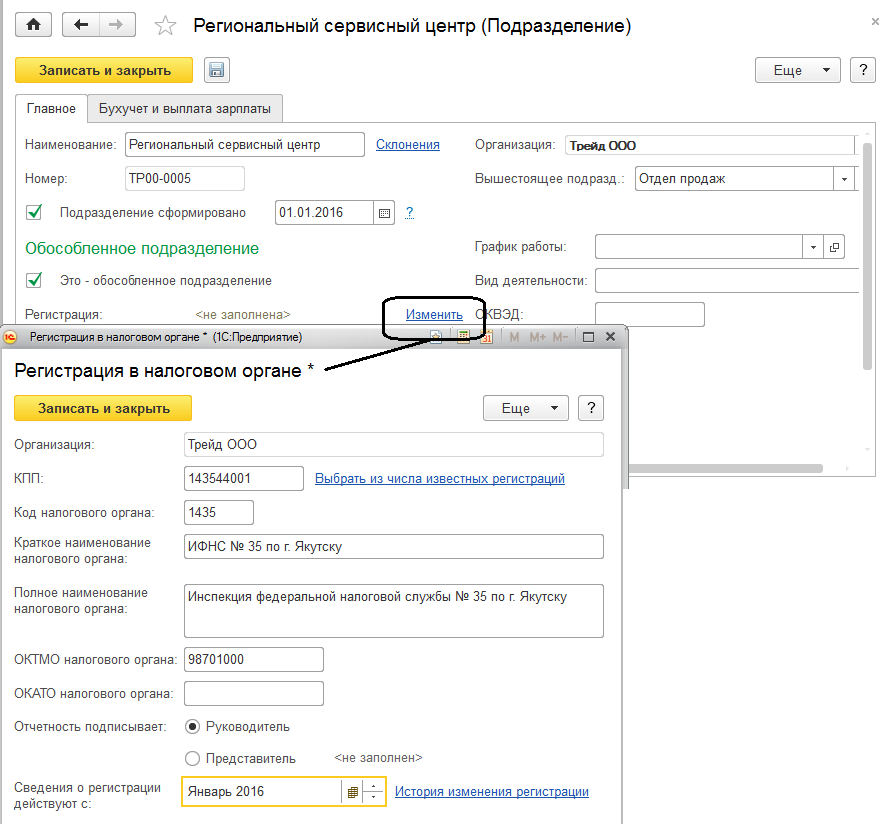
Task: Go to the home page icon
Action: [33, 25]
